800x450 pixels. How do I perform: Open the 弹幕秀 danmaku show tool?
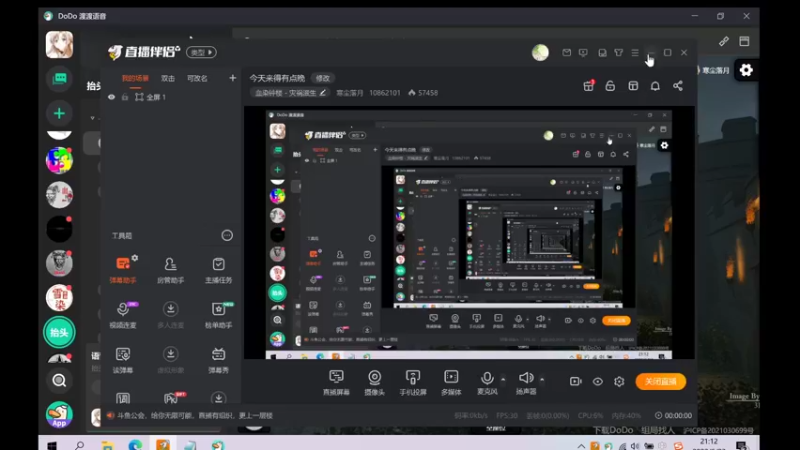[218, 360]
